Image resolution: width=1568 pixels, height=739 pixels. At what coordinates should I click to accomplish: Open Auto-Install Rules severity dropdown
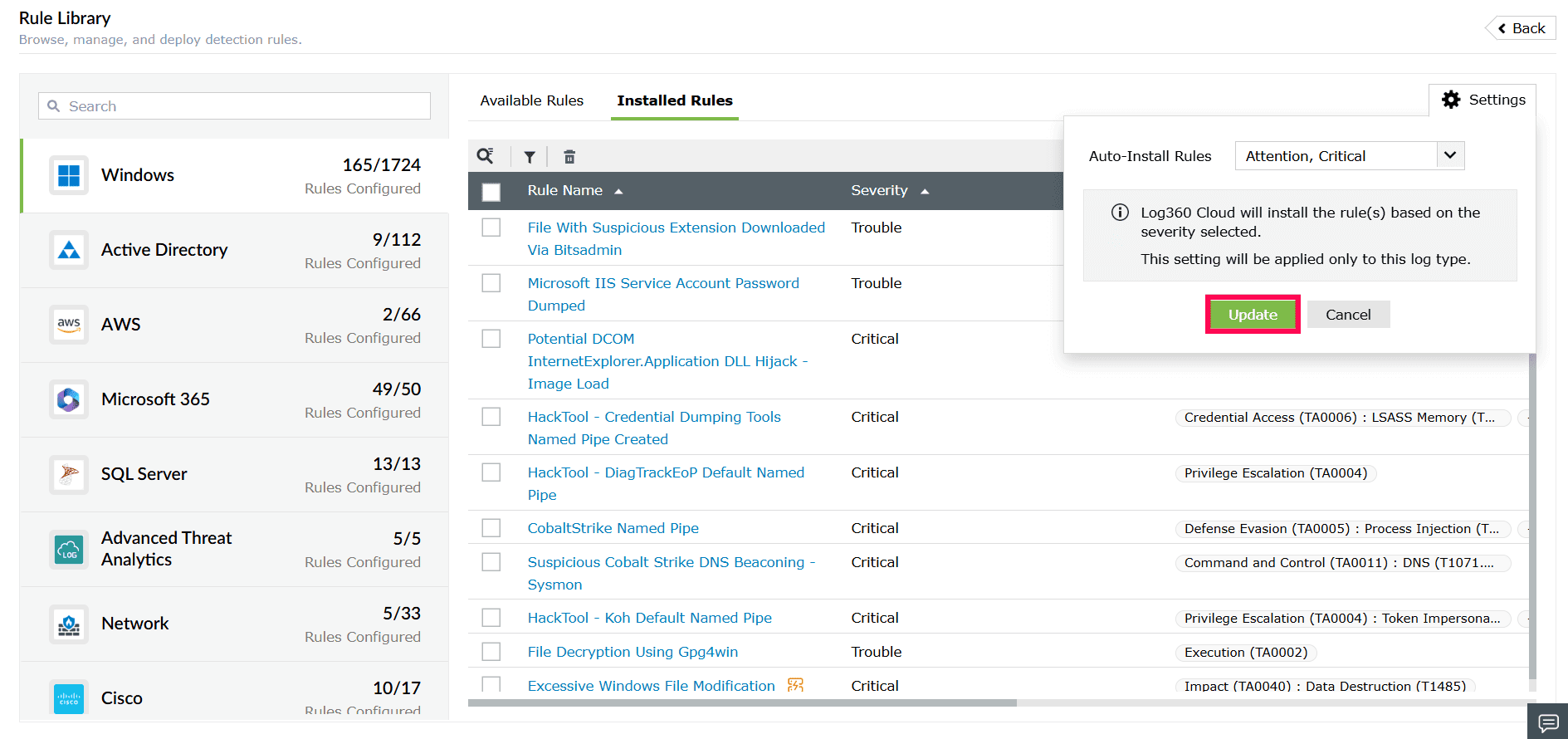pyautogui.click(x=1350, y=156)
